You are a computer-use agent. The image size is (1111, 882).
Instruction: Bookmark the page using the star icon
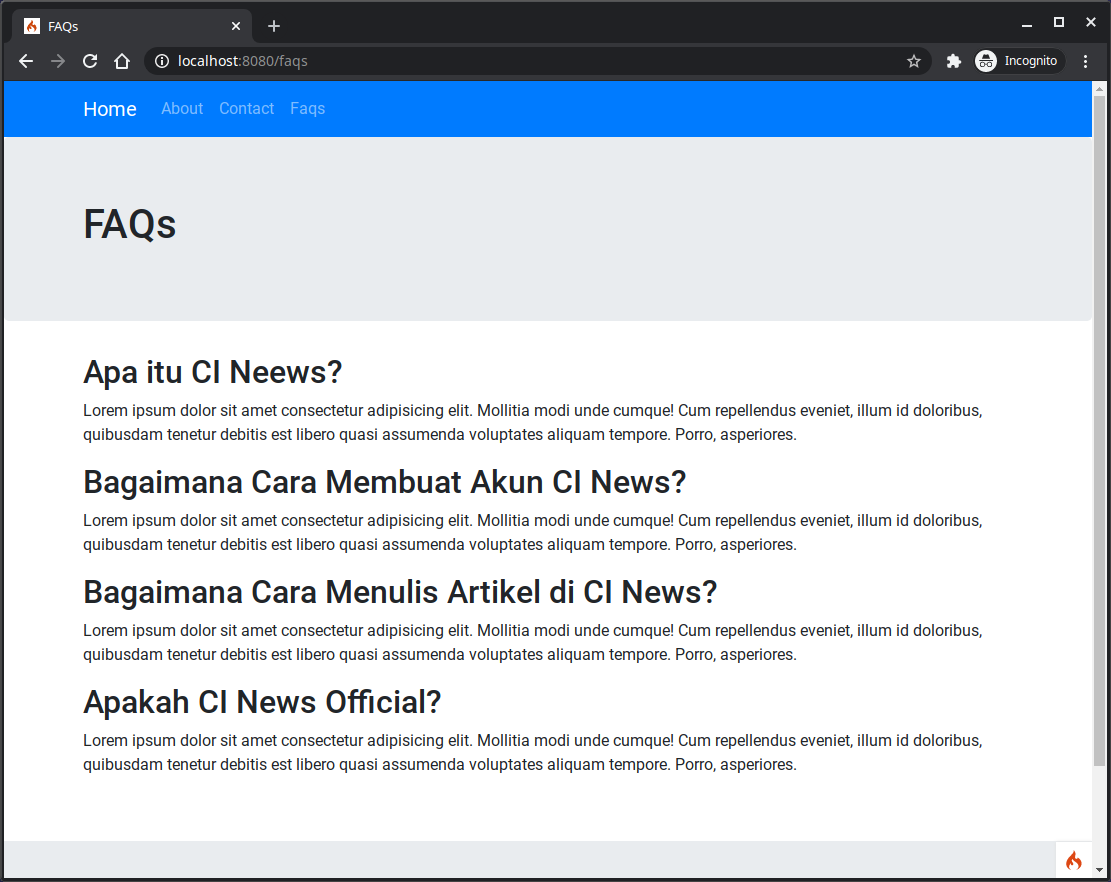(x=913, y=61)
